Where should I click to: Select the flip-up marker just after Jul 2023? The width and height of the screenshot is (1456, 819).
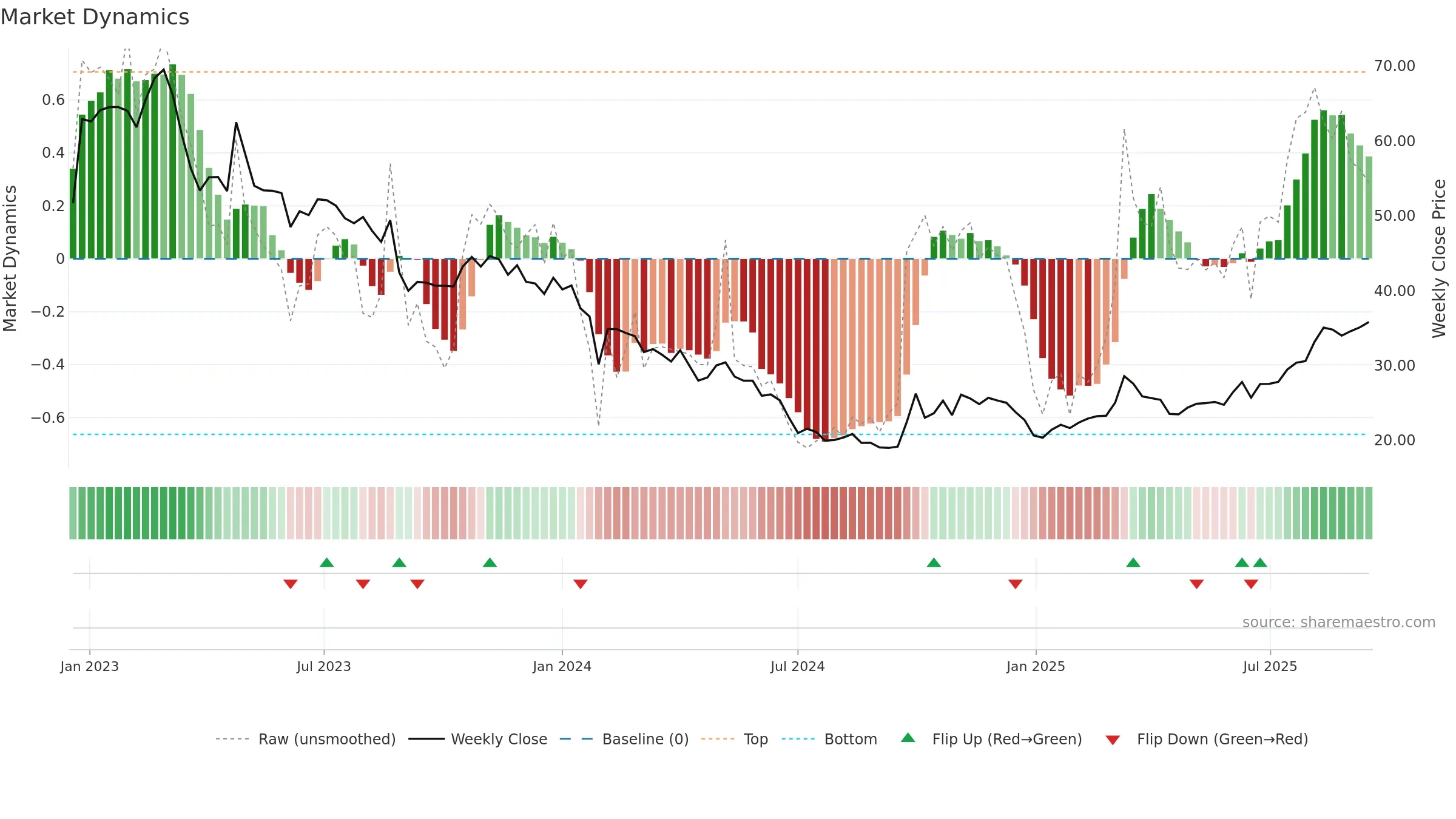pyautogui.click(x=326, y=562)
